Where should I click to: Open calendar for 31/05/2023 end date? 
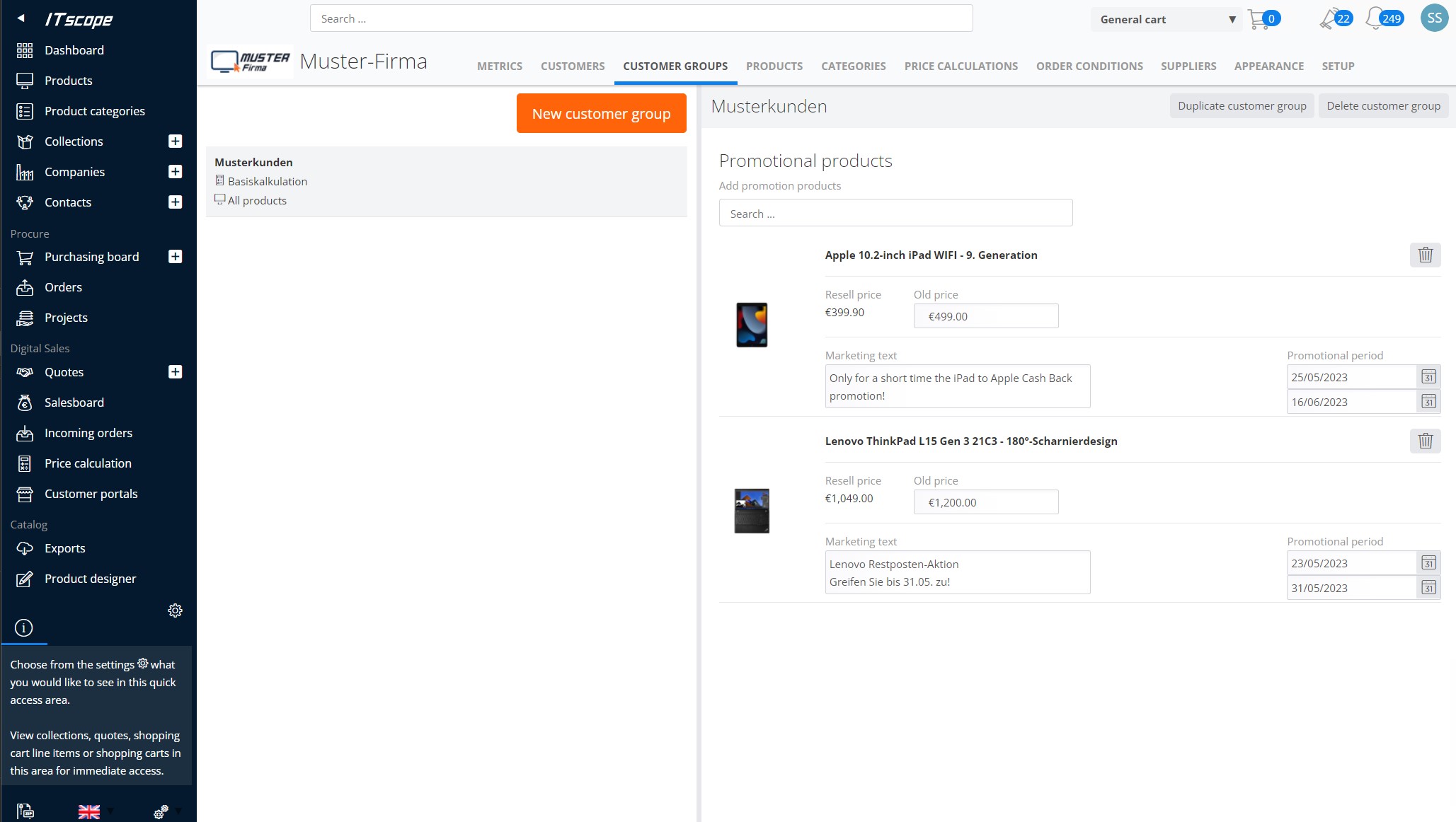(1428, 588)
